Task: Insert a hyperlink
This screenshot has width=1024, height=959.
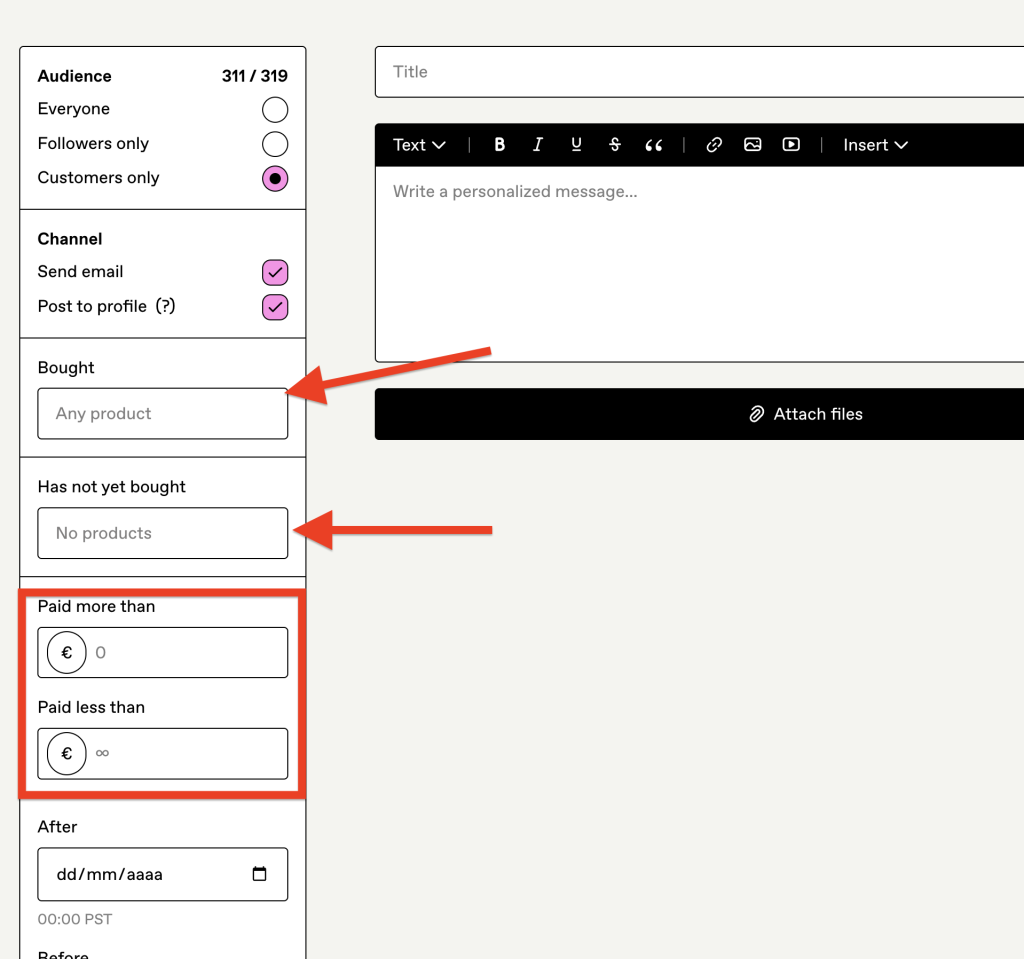Action: click(x=714, y=145)
